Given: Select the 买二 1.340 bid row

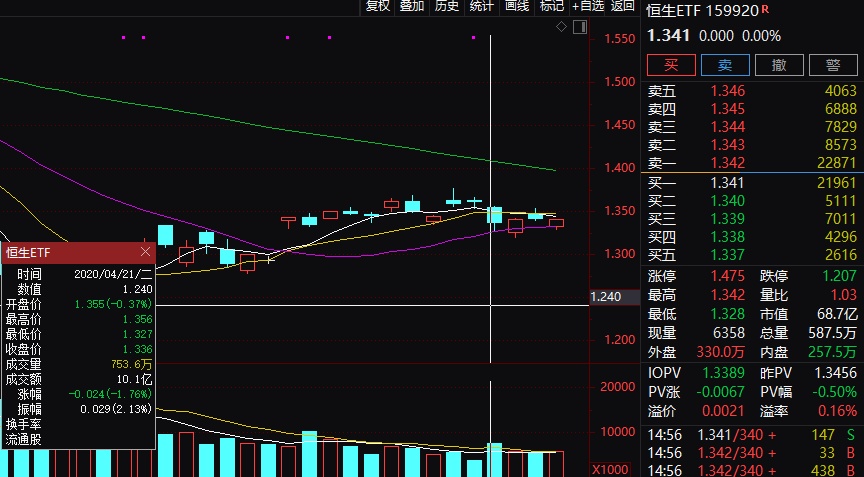Looking at the screenshot, I should (x=752, y=200).
